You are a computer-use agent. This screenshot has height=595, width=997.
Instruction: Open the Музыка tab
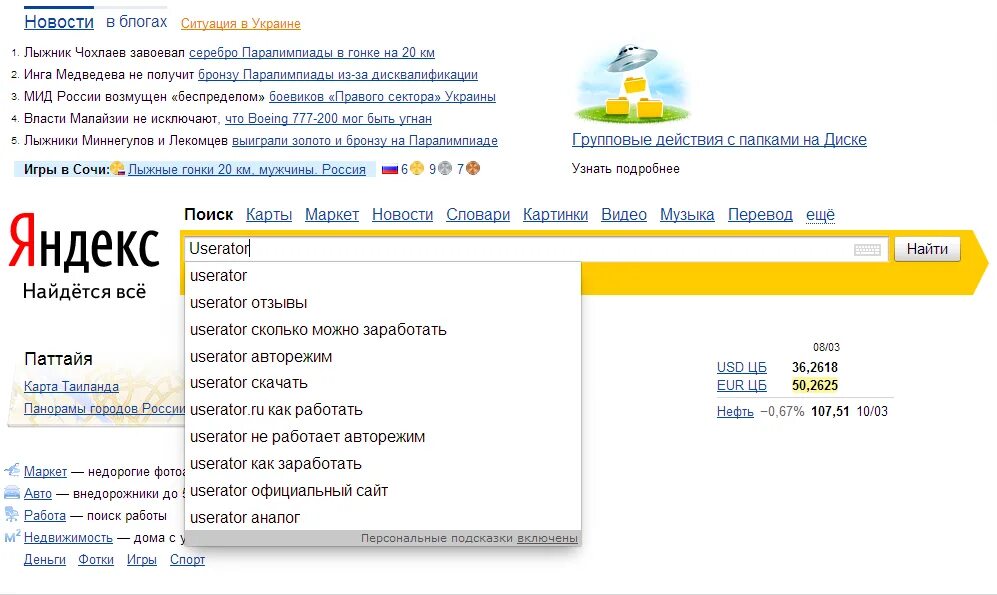(687, 215)
